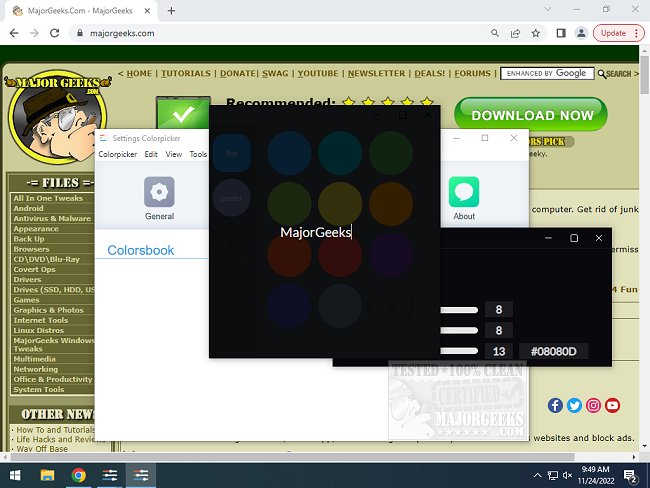
Task: Bookmark this page with the star
Action: 536,33
